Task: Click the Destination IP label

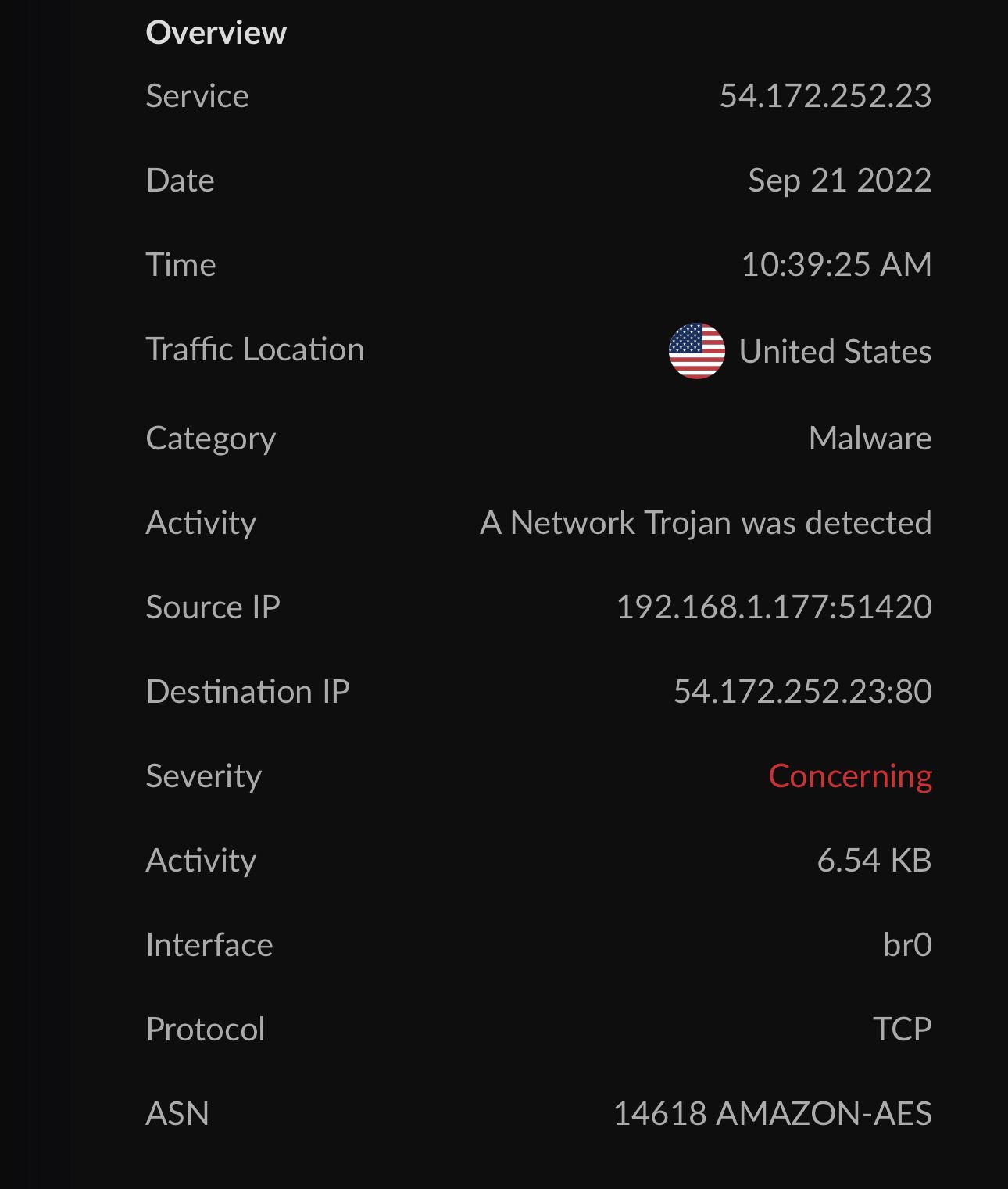Action: pyautogui.click(x=247, y=692)
